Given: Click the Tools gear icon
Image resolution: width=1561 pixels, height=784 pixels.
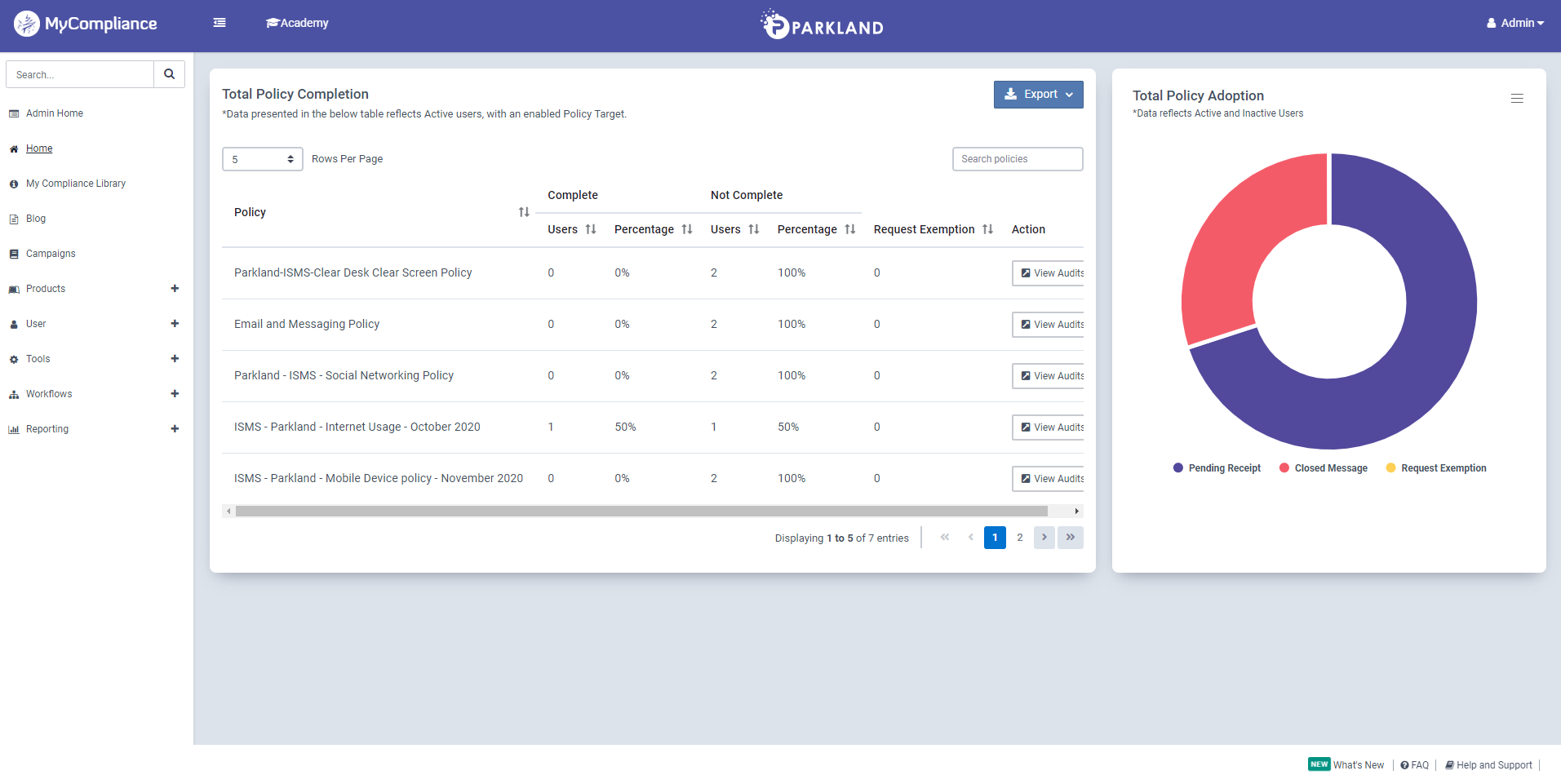Looking at the screenshot, I should (14, 360).
